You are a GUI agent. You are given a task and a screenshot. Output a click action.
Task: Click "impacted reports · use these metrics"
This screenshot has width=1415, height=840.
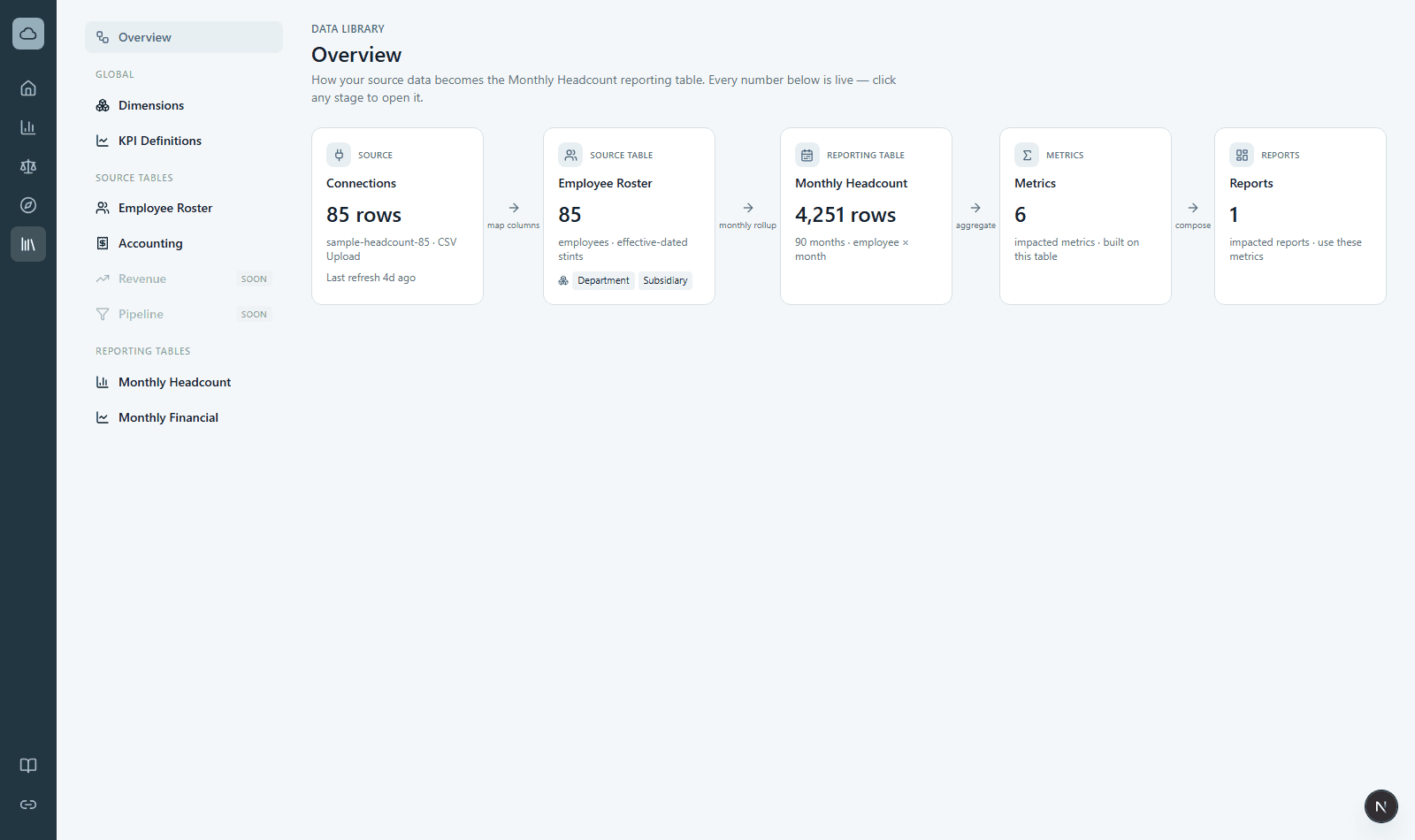click(x=1296, y=249)
